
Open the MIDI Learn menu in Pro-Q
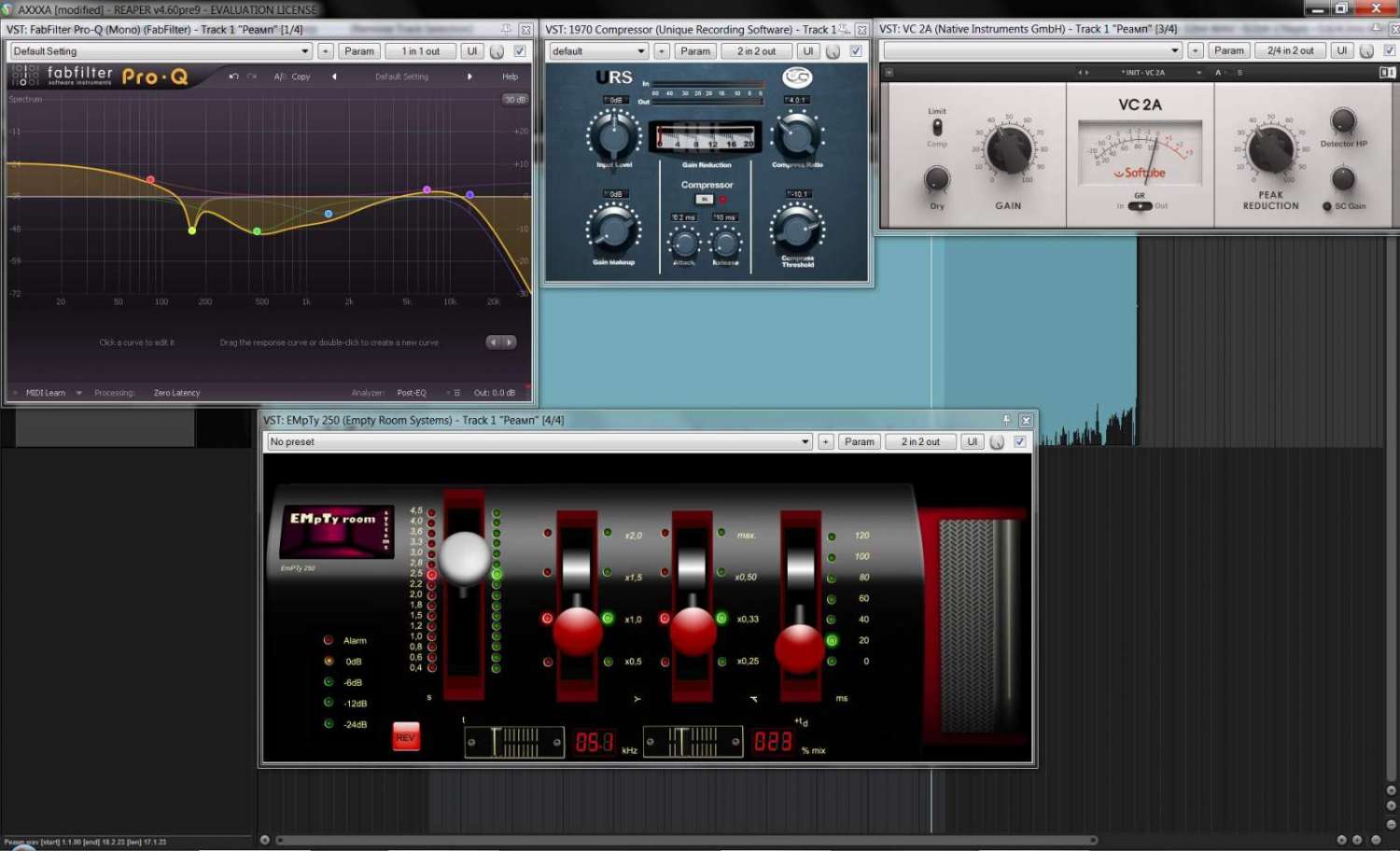[47, 393]
